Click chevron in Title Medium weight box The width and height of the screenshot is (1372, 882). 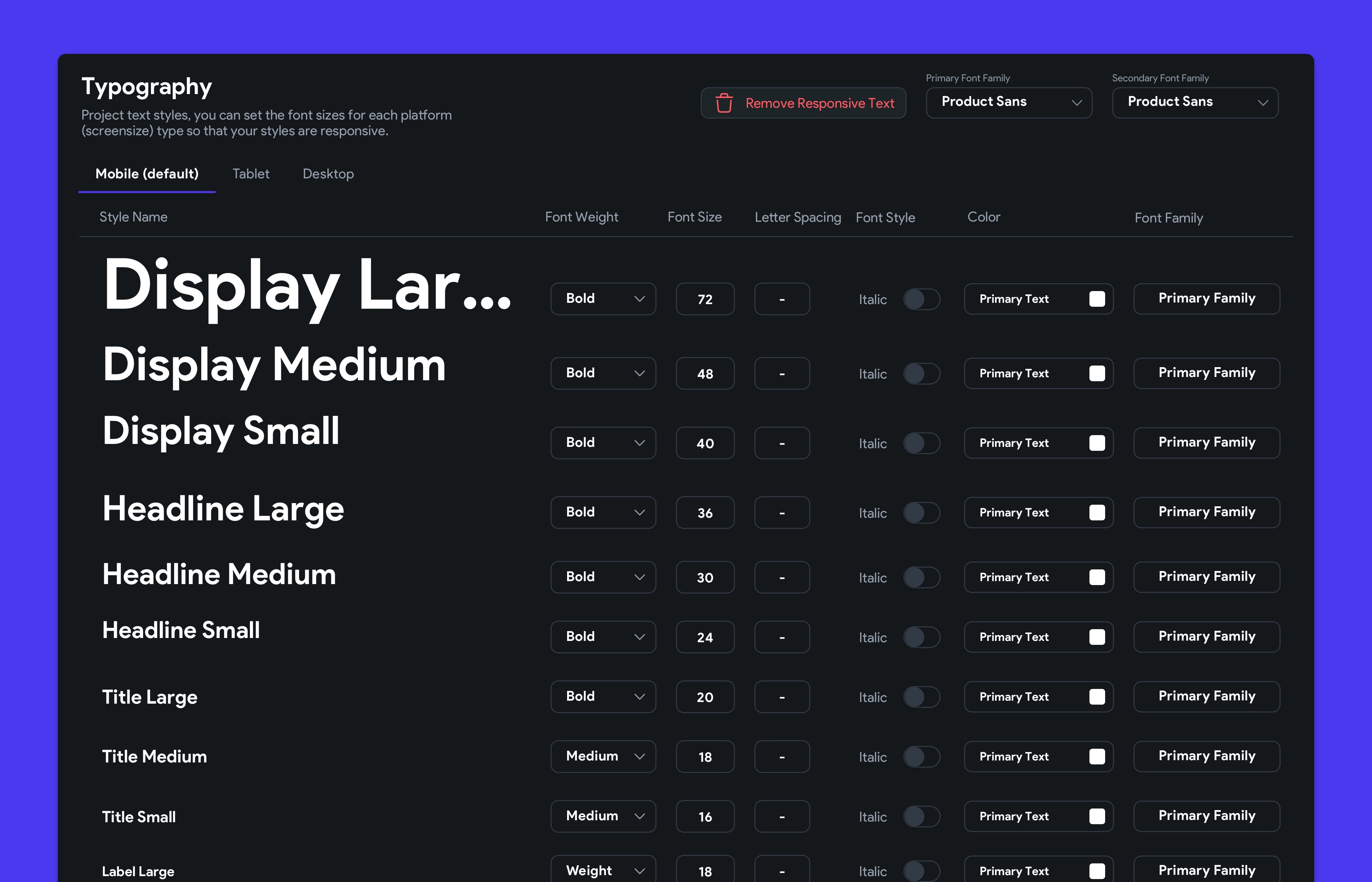click(640, 757)
